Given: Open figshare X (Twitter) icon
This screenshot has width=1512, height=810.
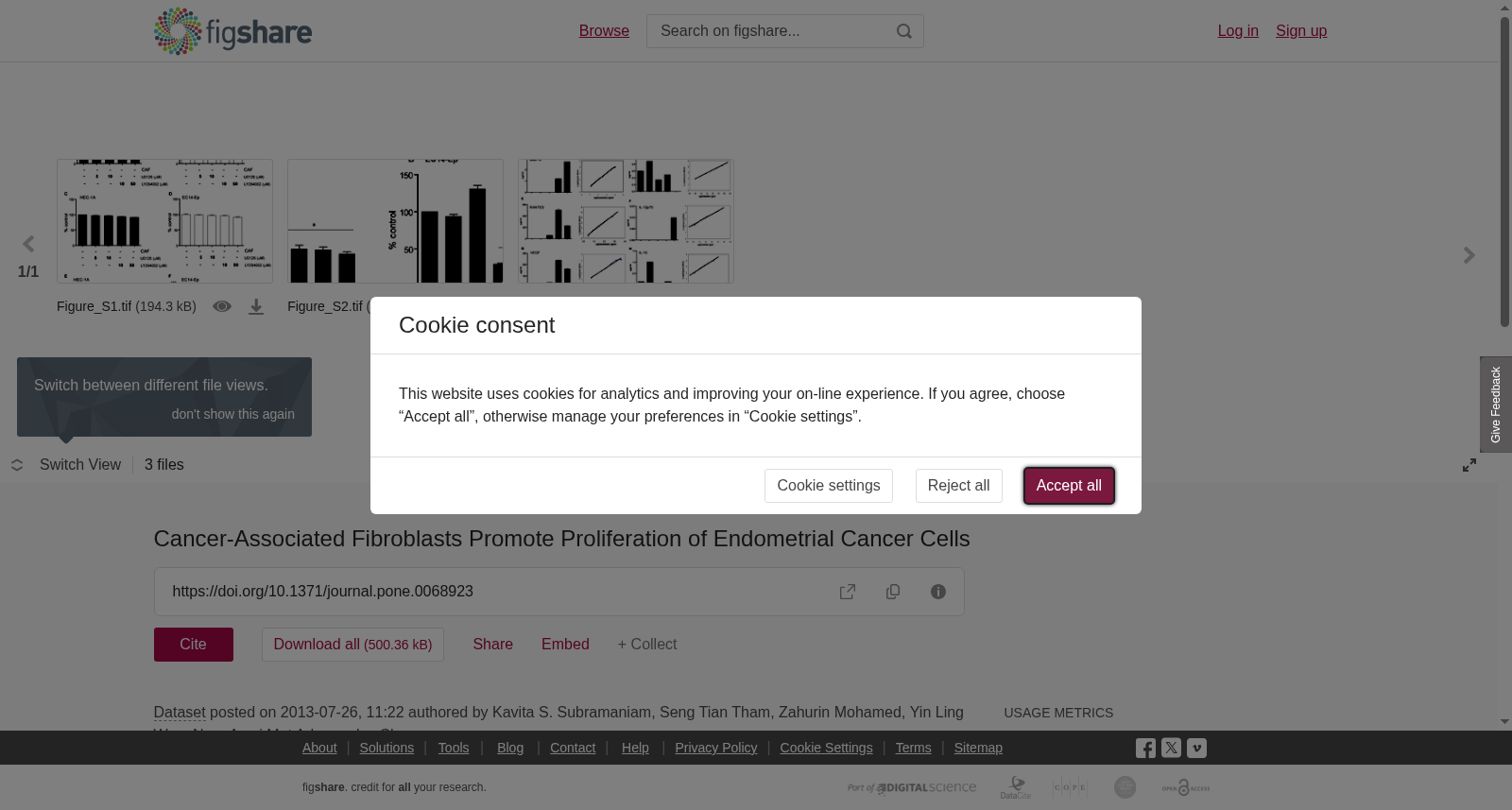Looking at the screenshot, I should (1171, 748).
